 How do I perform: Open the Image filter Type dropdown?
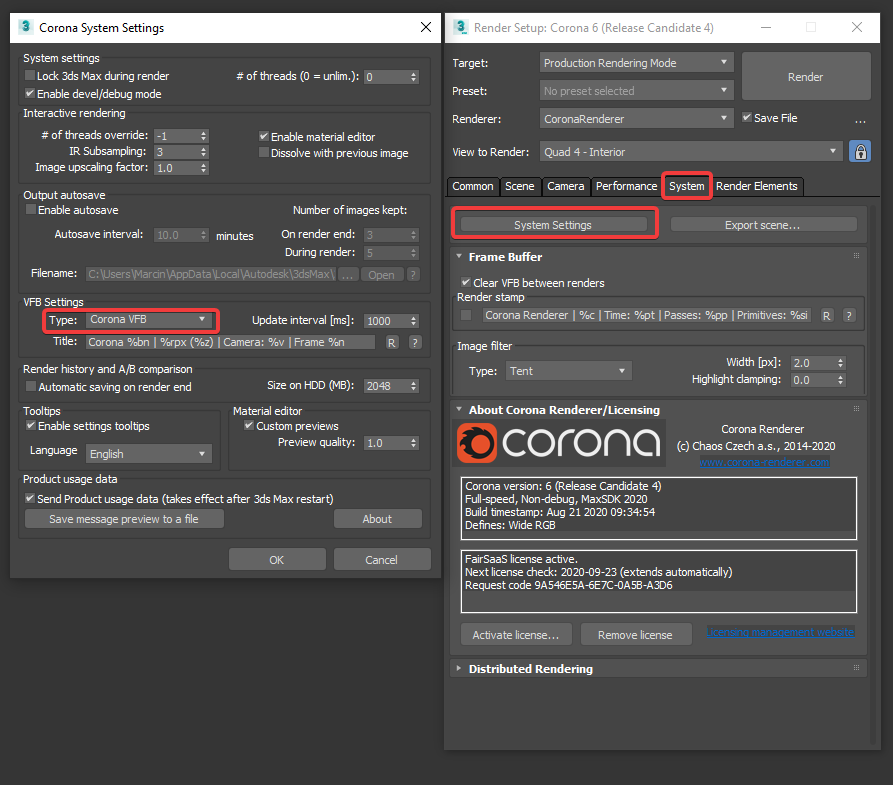click(x=568, y=371)
